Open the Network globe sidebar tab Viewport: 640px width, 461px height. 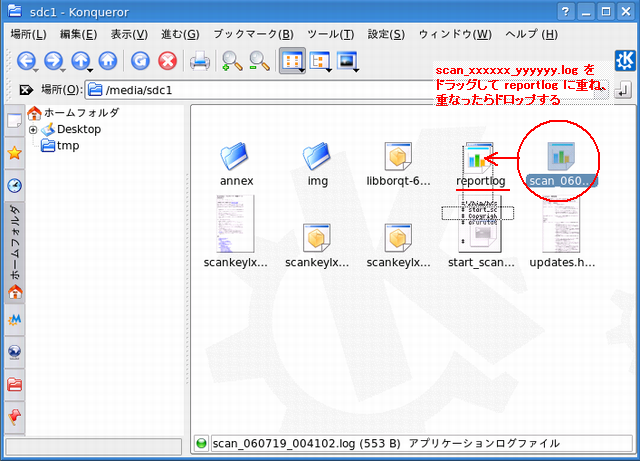pyautogui.click(x=15, y=352)
